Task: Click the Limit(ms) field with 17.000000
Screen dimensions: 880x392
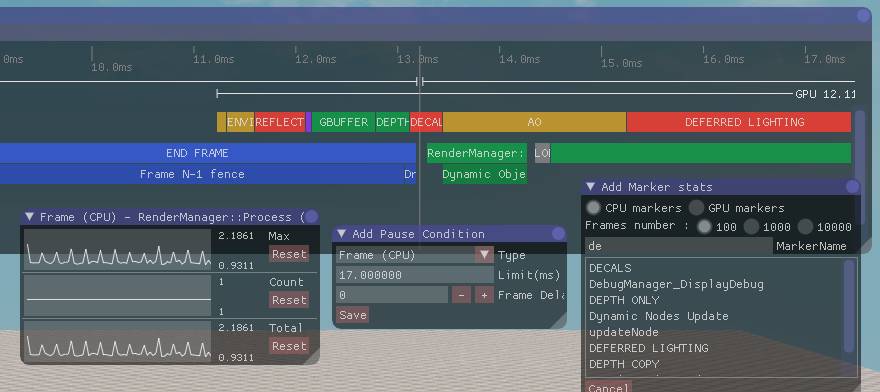Action: tap(415, 275)
